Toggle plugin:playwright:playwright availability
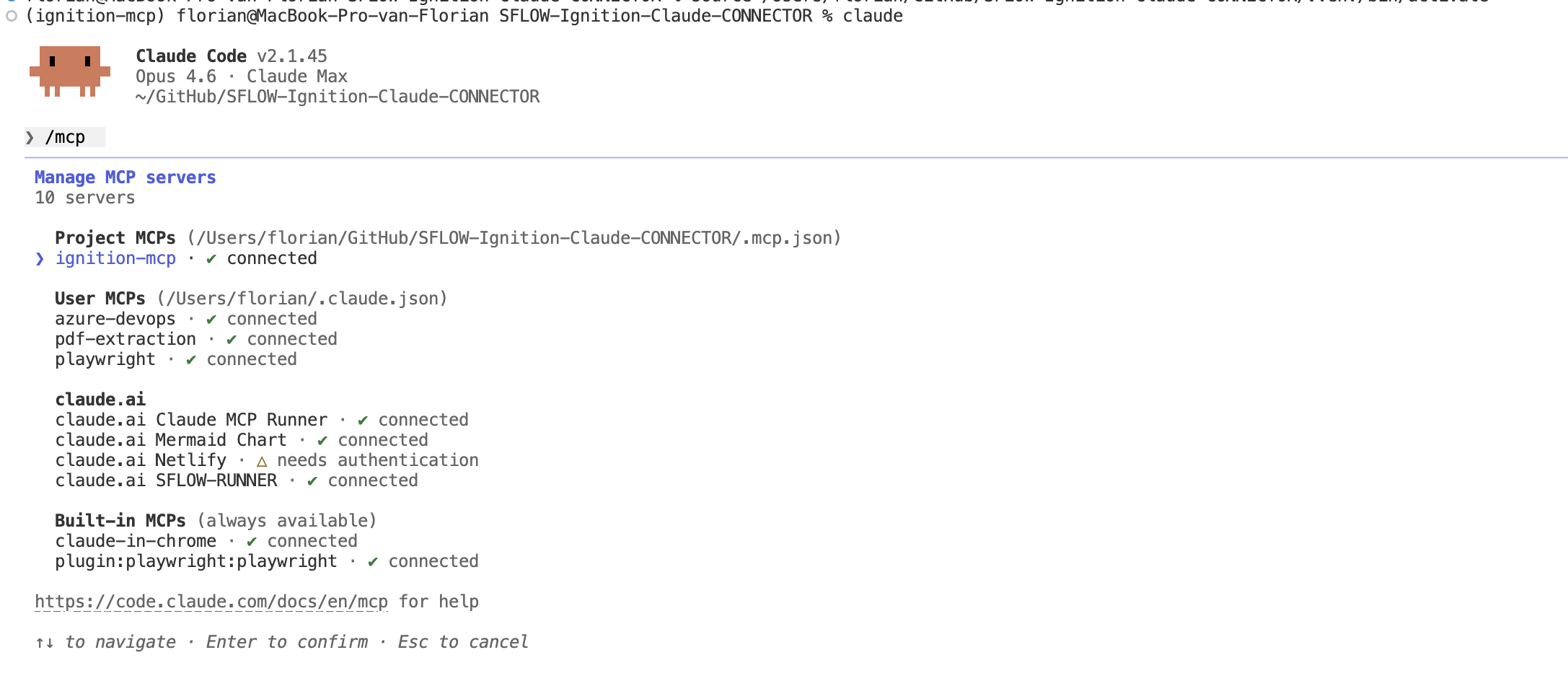 click(196, 561)
